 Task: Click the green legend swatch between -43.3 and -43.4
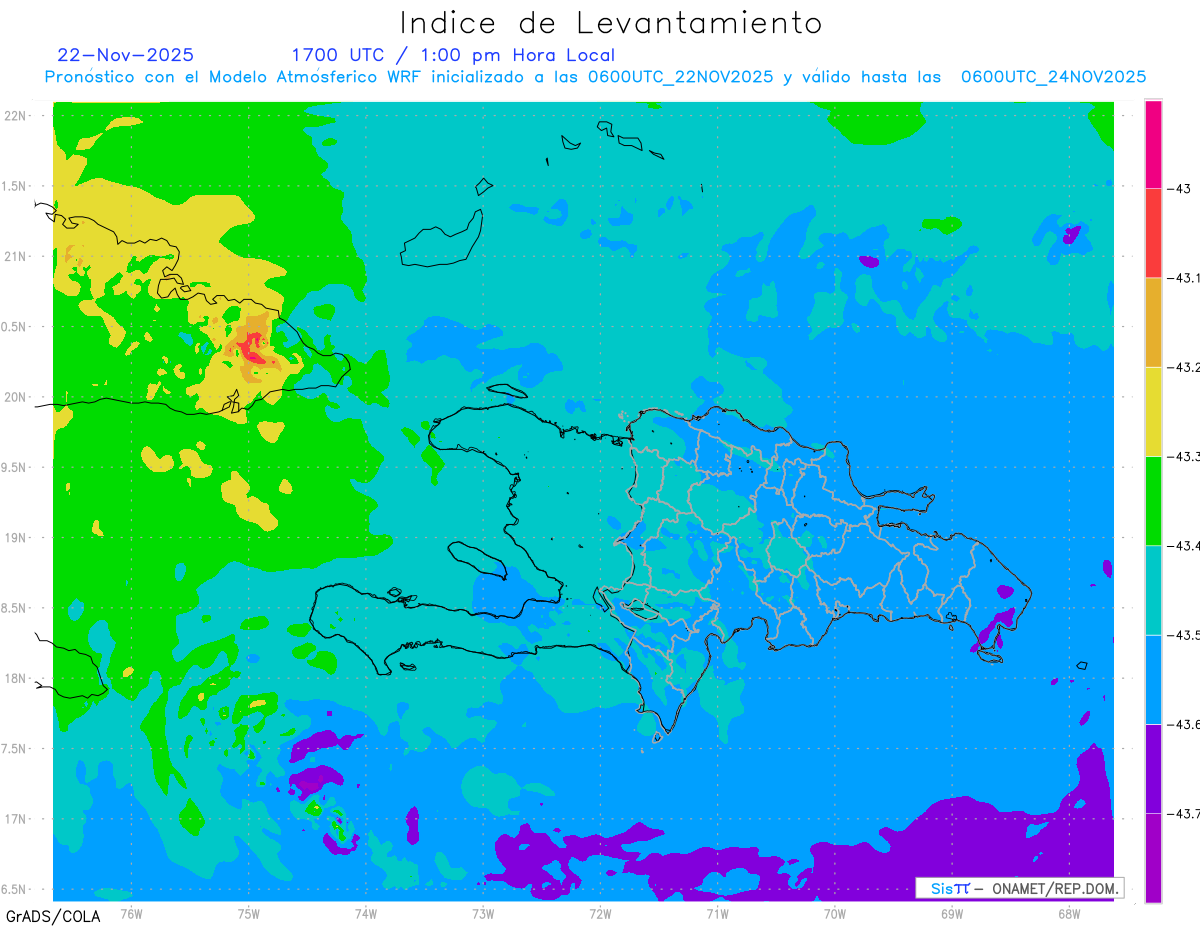point(1153,500)
